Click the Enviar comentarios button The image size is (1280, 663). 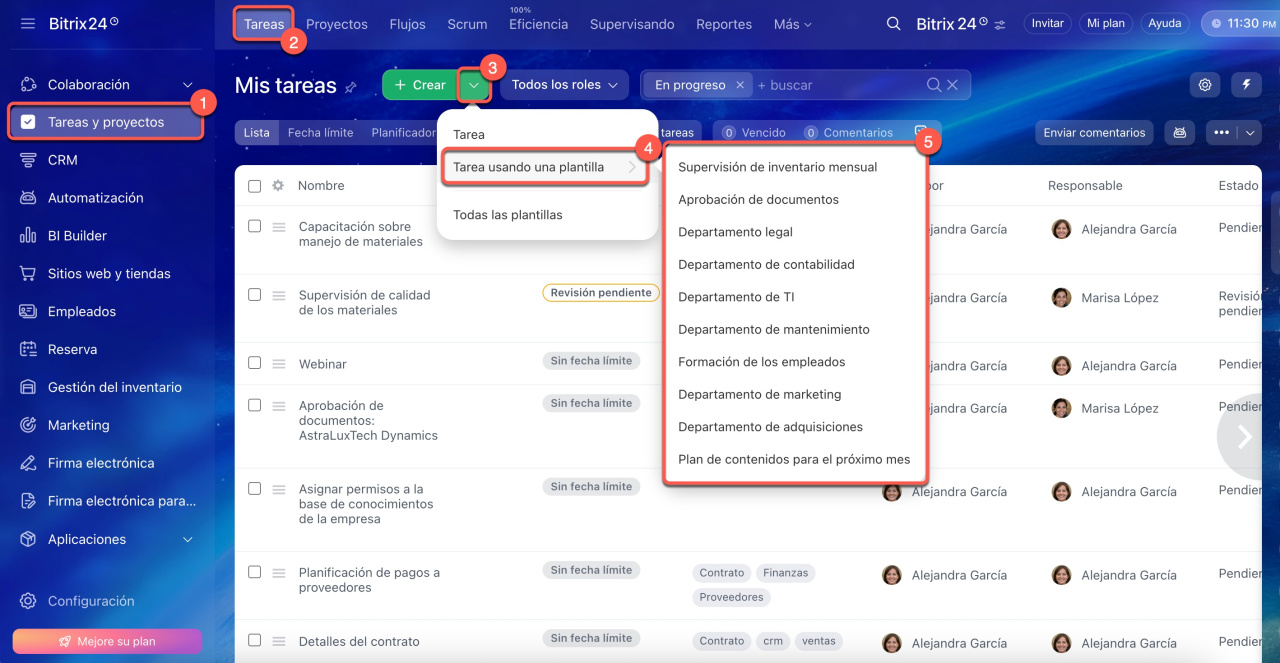click(x=1094, y=133)
